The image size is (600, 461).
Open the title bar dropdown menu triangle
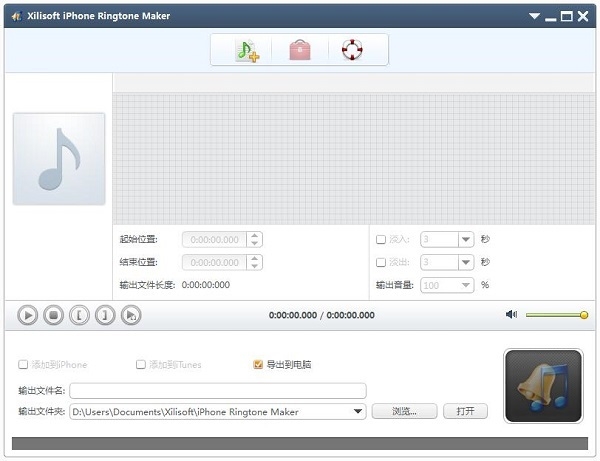(x=534, y=16)
